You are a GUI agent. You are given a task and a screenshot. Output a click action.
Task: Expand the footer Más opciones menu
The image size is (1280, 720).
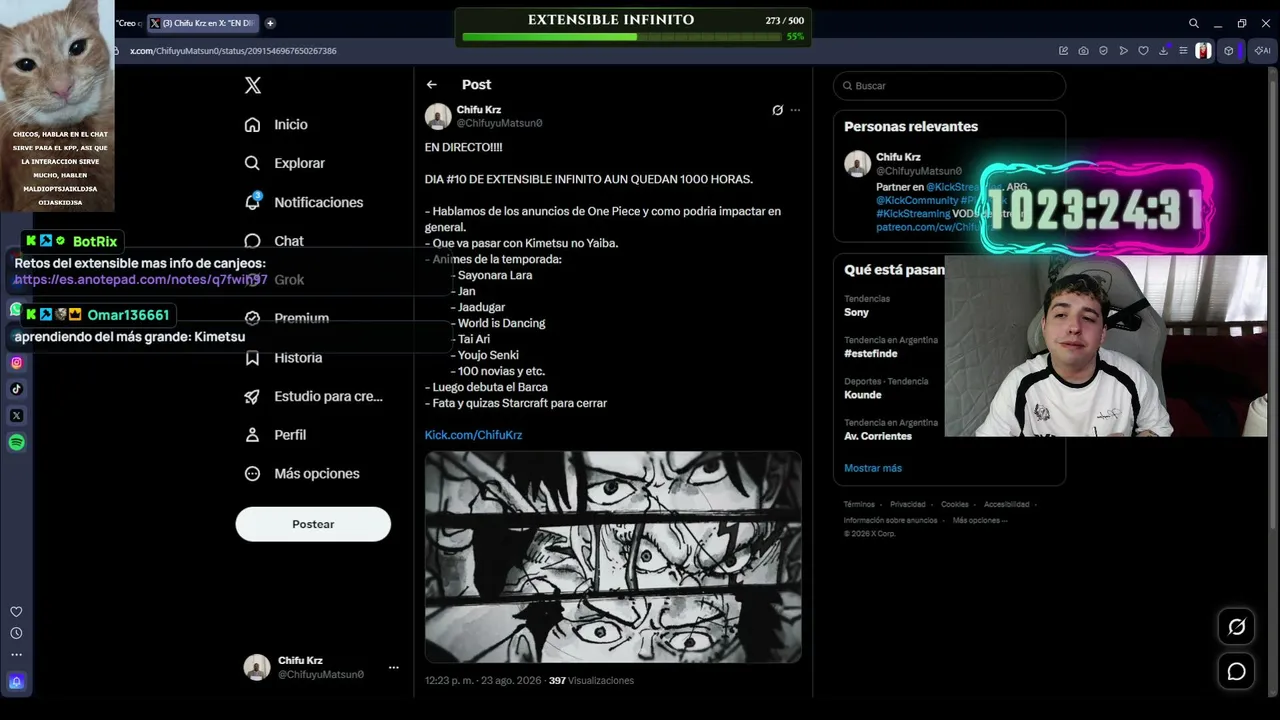click(979, 521)
